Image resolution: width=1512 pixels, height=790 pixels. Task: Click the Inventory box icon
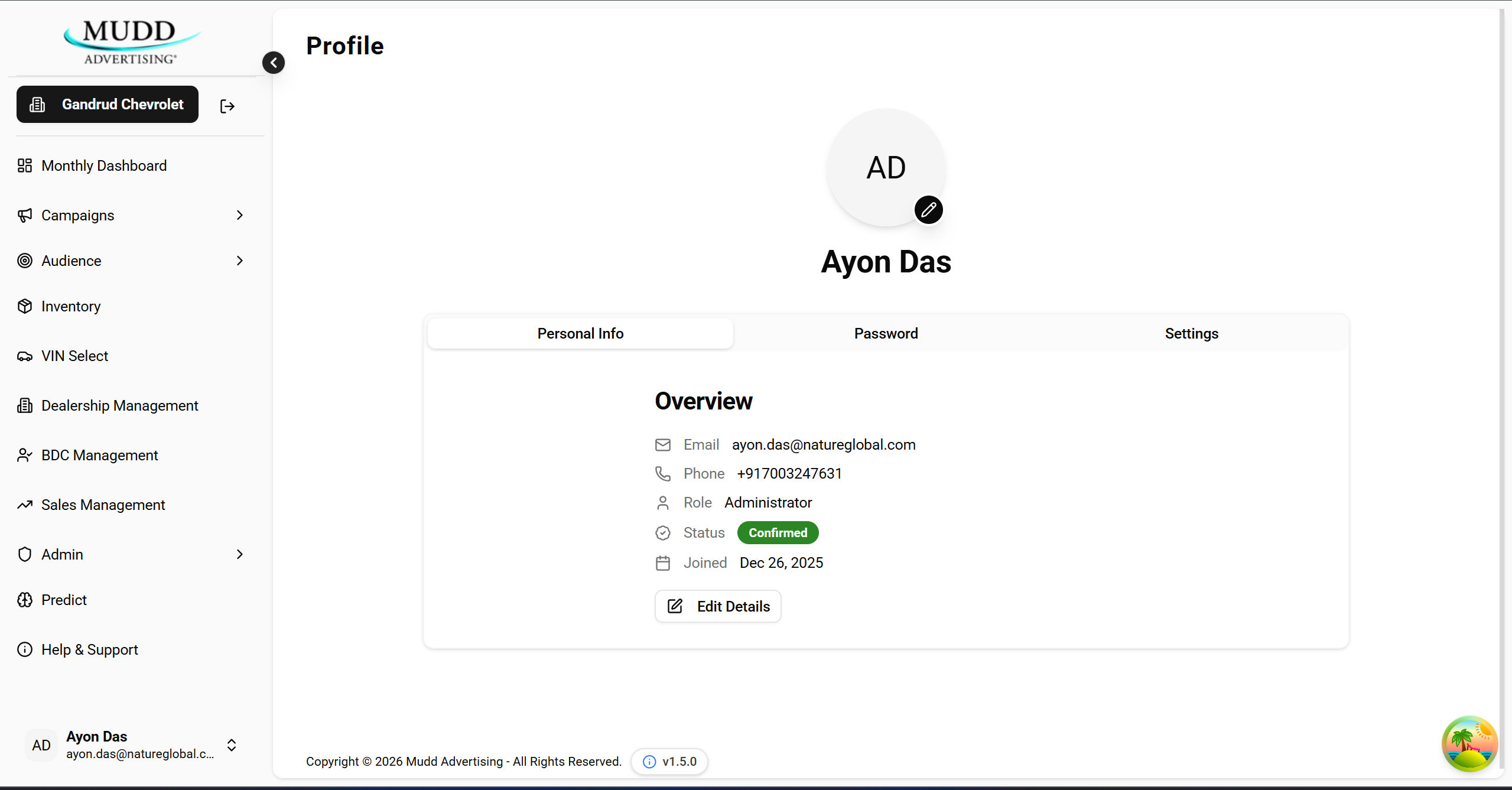[25, 306]
